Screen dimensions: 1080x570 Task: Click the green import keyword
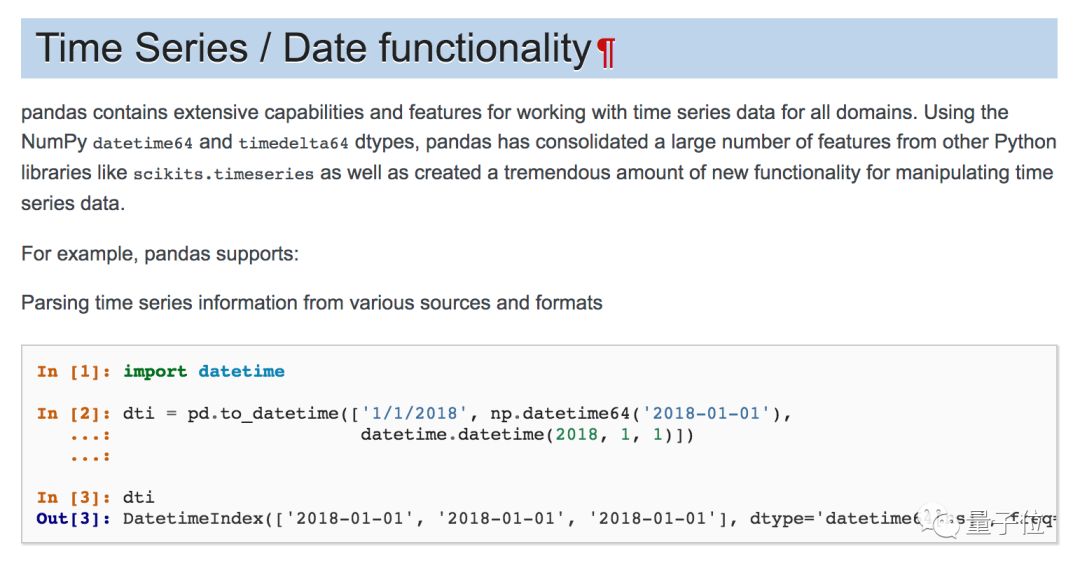[155, 372]
